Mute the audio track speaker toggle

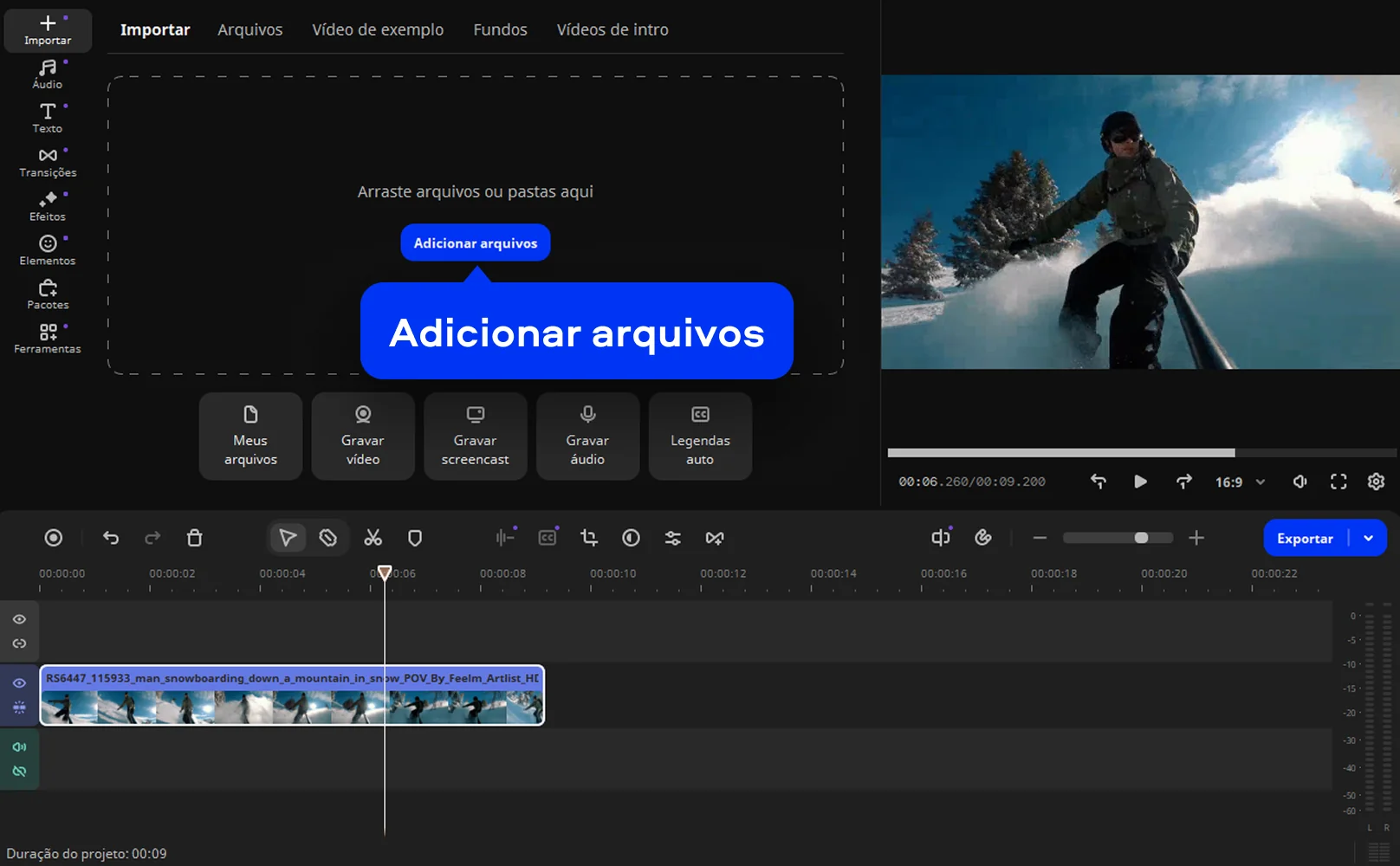point(19,746)
